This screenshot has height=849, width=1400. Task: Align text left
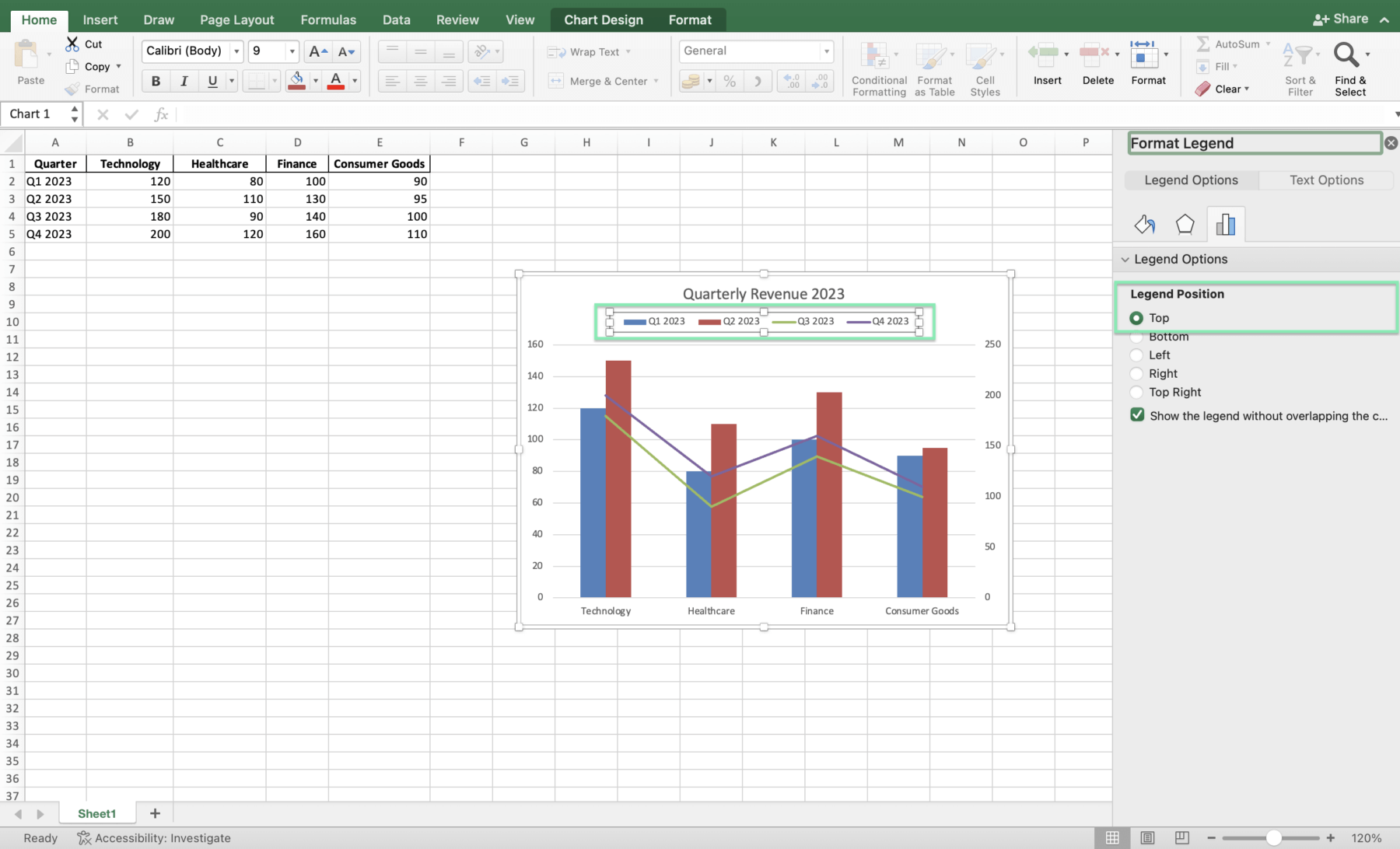[x=392, y=81]
